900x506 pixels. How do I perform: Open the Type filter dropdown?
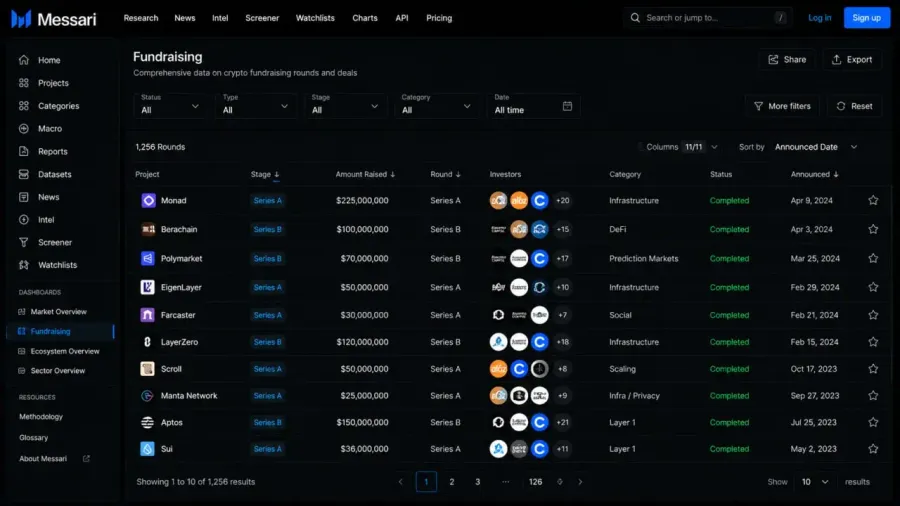click(x=255, y=106)
